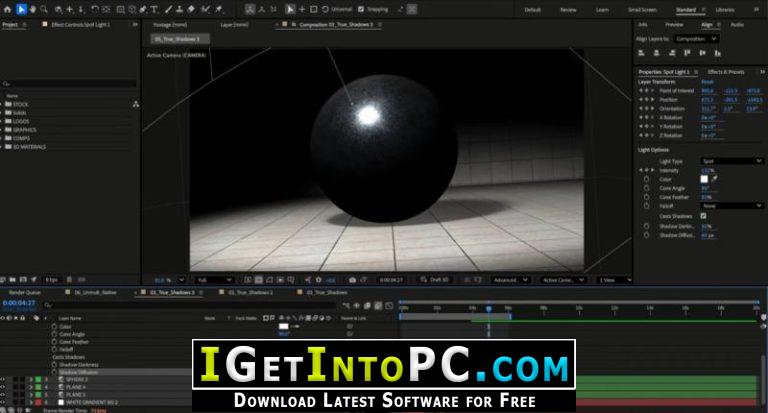Click the color eyedropper next to Color swatch
768x413 pixels.
tap(715, 179)
